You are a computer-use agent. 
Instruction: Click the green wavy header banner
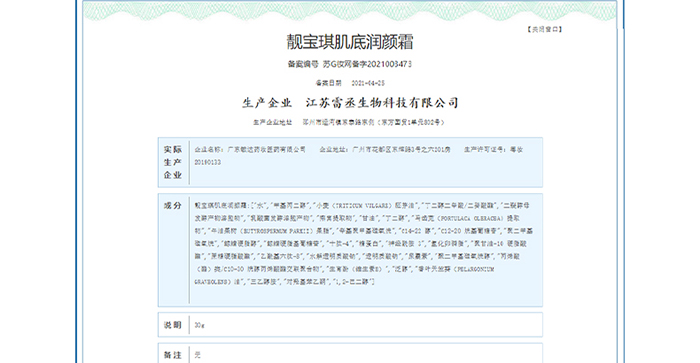pos(350,11)
